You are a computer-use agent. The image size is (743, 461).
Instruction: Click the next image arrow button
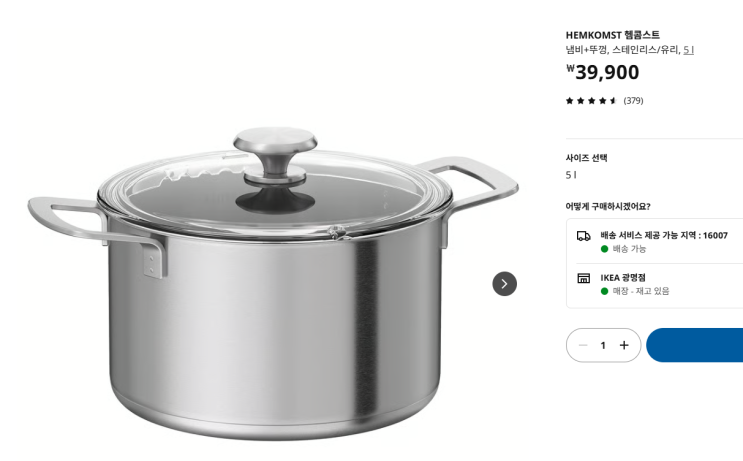(504, 284)
